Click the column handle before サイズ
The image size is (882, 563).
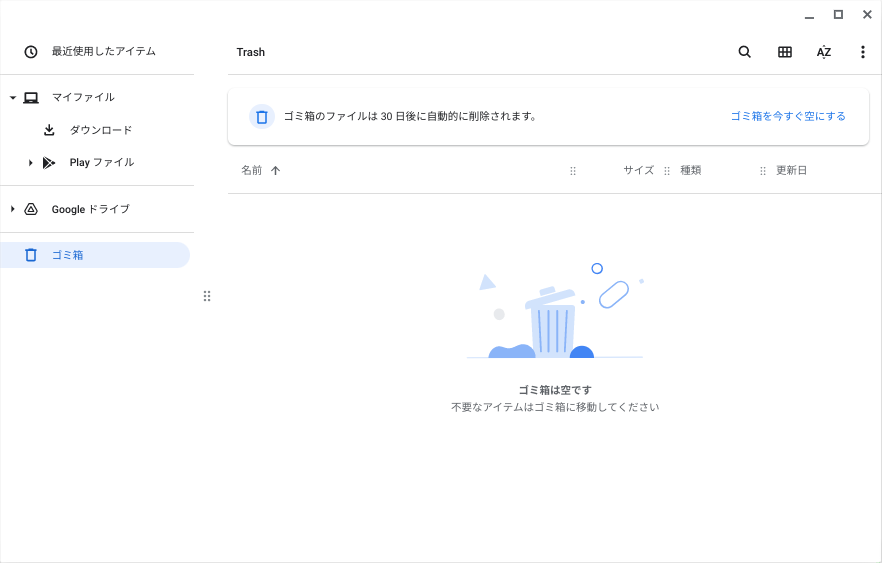click(x=573, y=170)
